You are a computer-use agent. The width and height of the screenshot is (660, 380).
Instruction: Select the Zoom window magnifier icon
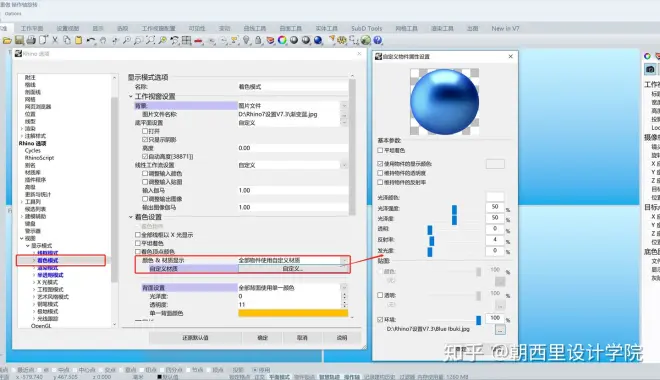coord(138,40)
